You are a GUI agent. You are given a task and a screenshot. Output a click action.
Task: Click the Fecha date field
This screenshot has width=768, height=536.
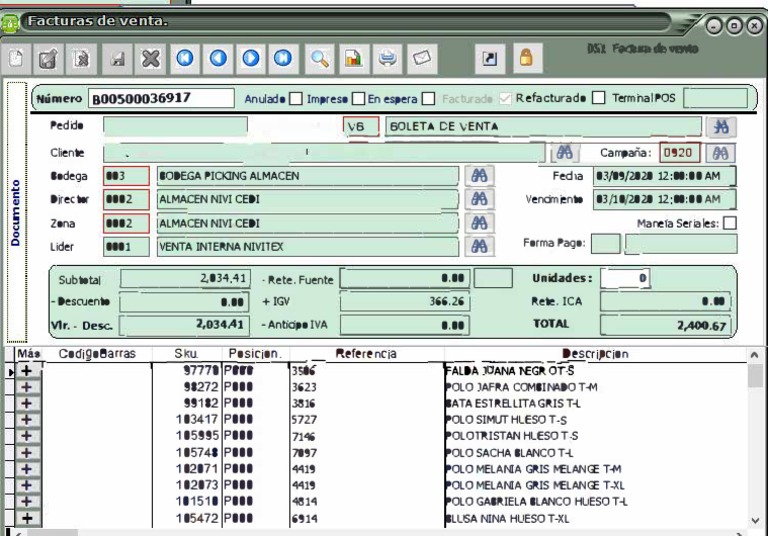point(664,176)
